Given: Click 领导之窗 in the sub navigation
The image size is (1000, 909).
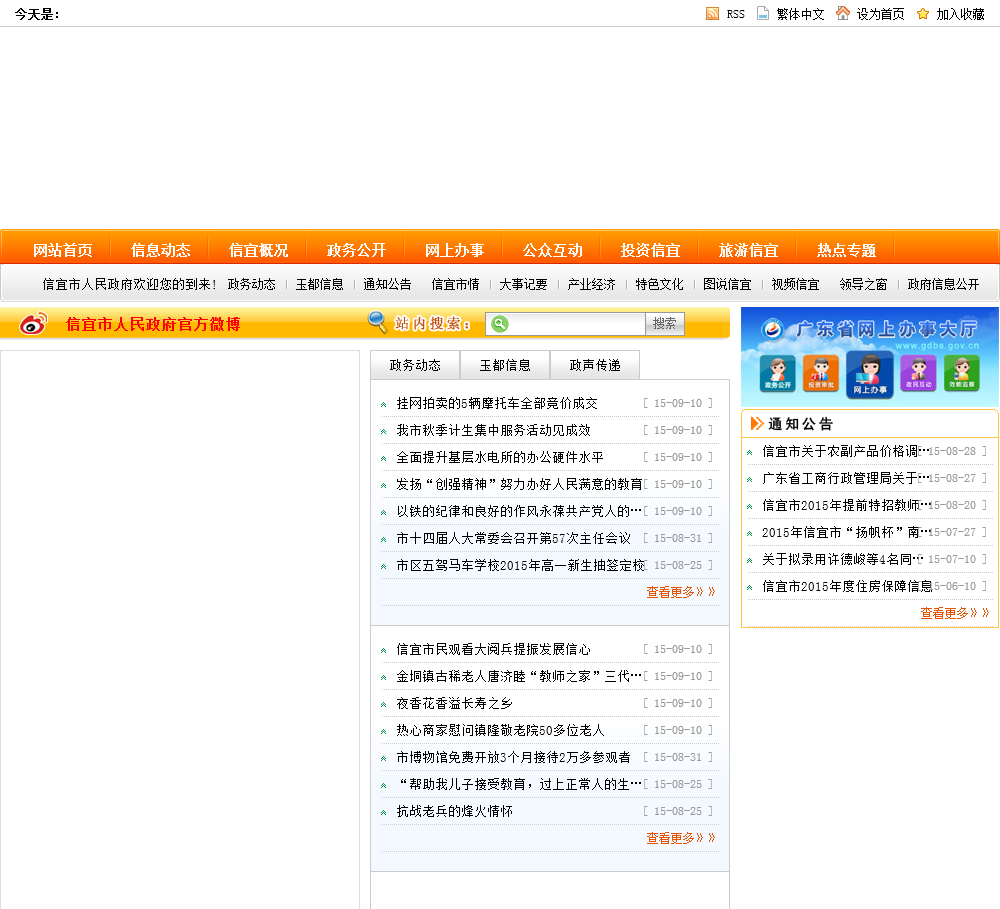Looking at the screenshot, I should pyautogui.click(x=864, y=284).
